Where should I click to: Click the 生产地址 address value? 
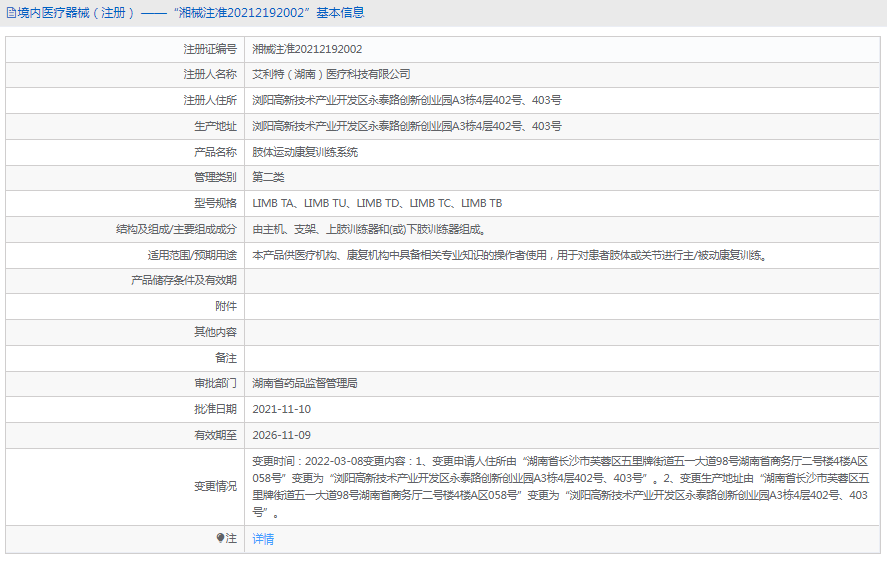click(407, 126)
